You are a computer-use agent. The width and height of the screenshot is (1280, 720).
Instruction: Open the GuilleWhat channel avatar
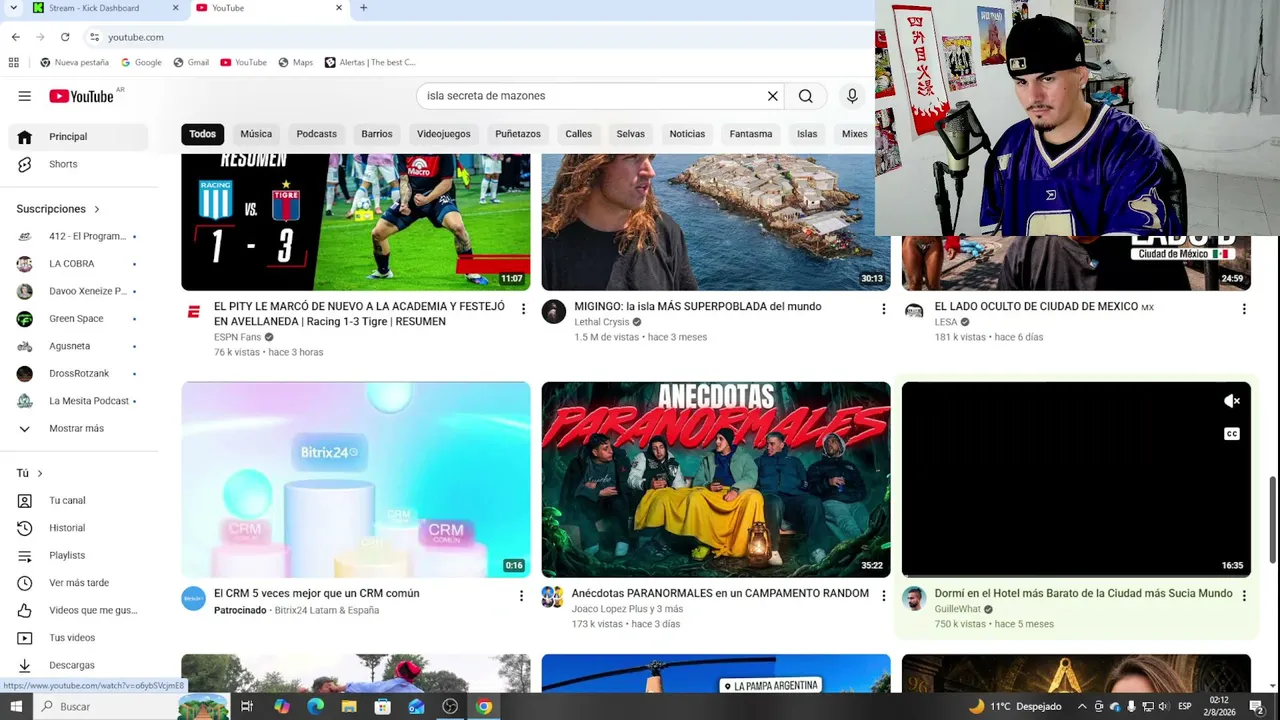pos(914,598)
